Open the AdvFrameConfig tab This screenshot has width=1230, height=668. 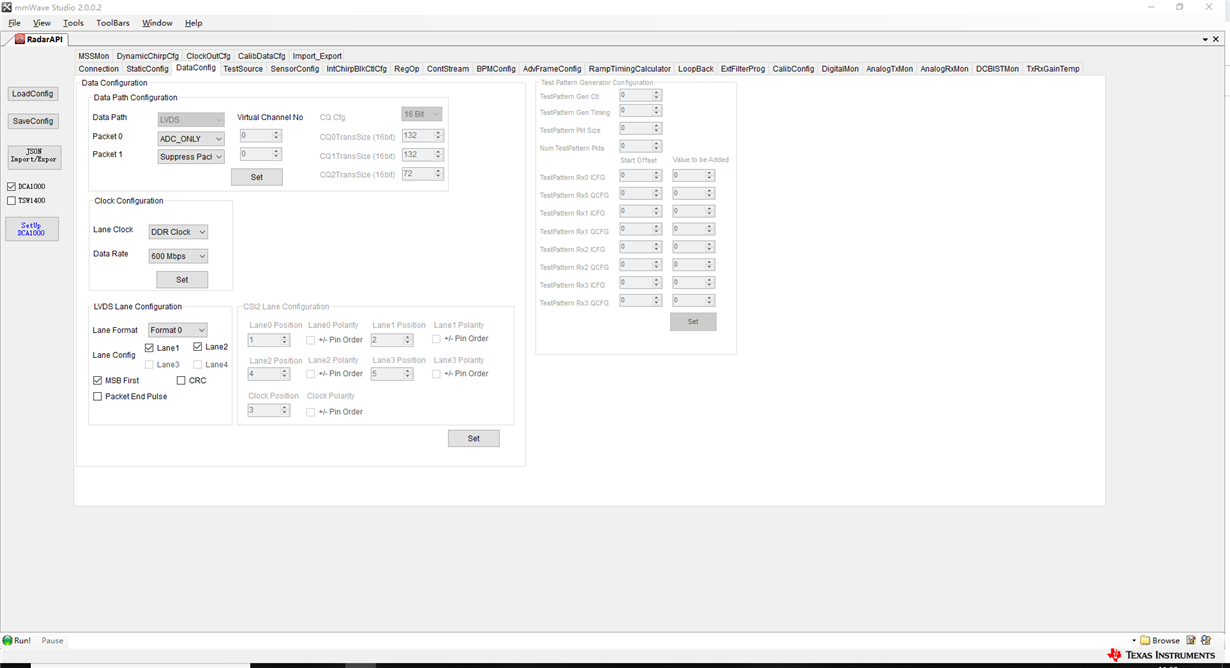[x=552, y=69]
